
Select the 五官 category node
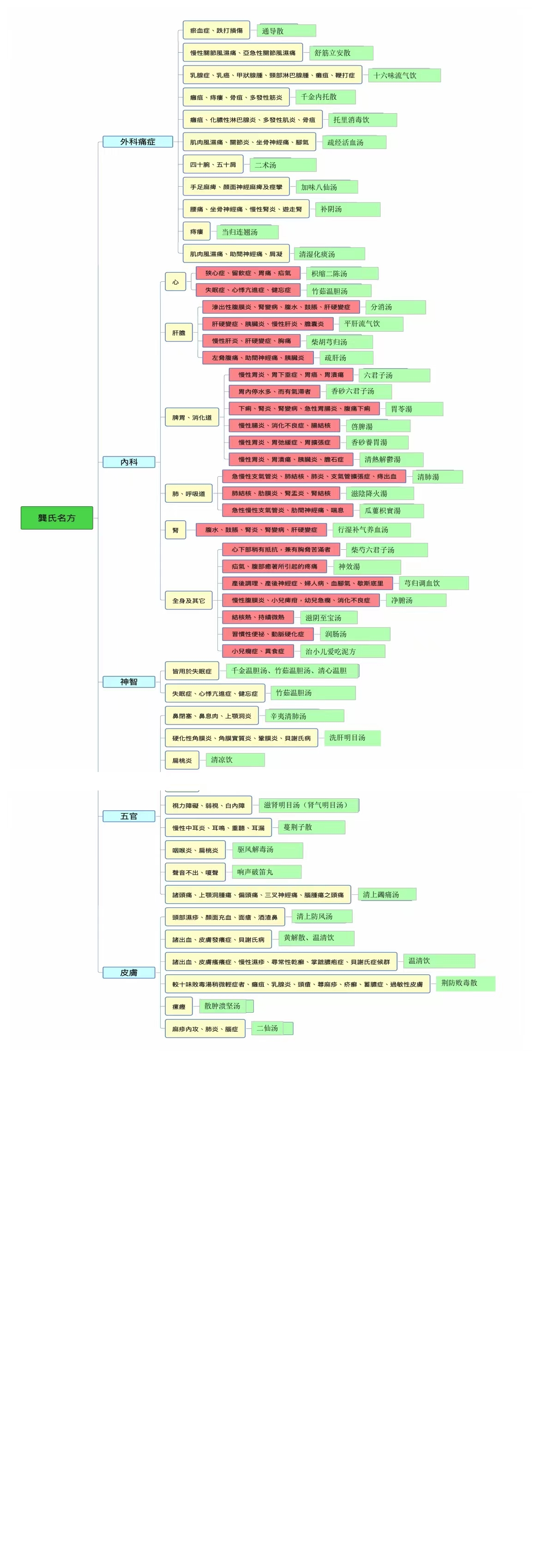pyautogui.click(x=129, y=816)
